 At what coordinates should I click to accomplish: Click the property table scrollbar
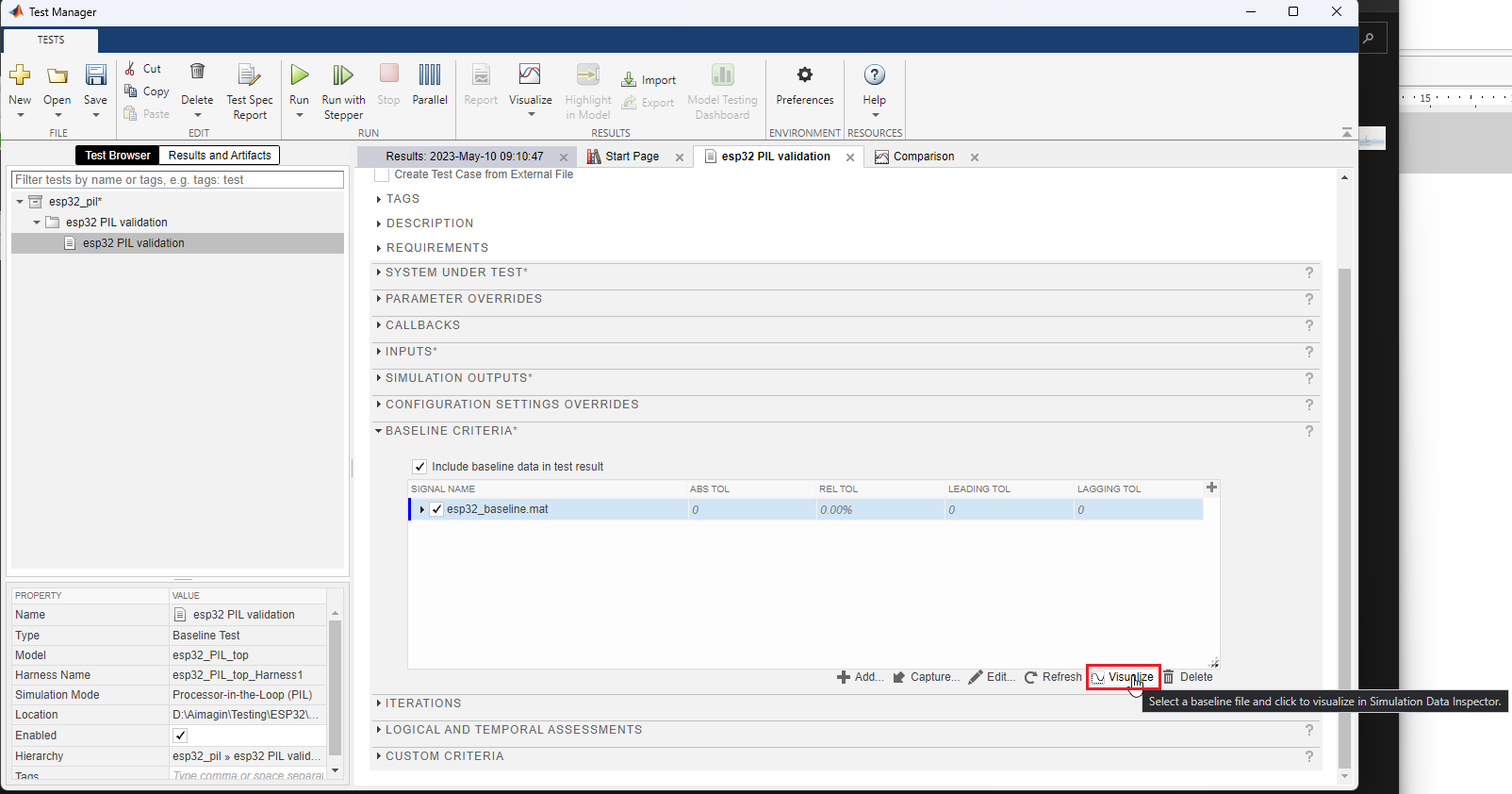335,688
